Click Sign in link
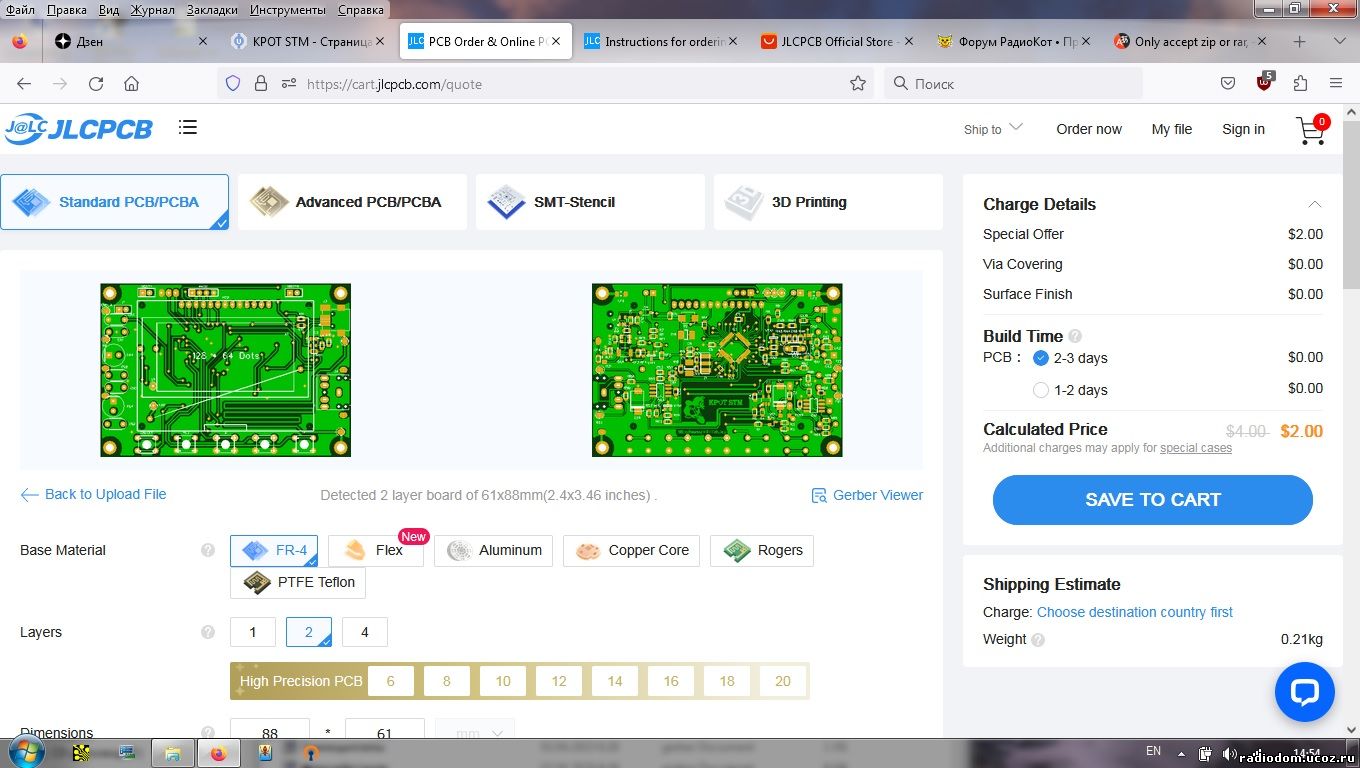Screen dimensions: 1360x768 [1243, 129]
